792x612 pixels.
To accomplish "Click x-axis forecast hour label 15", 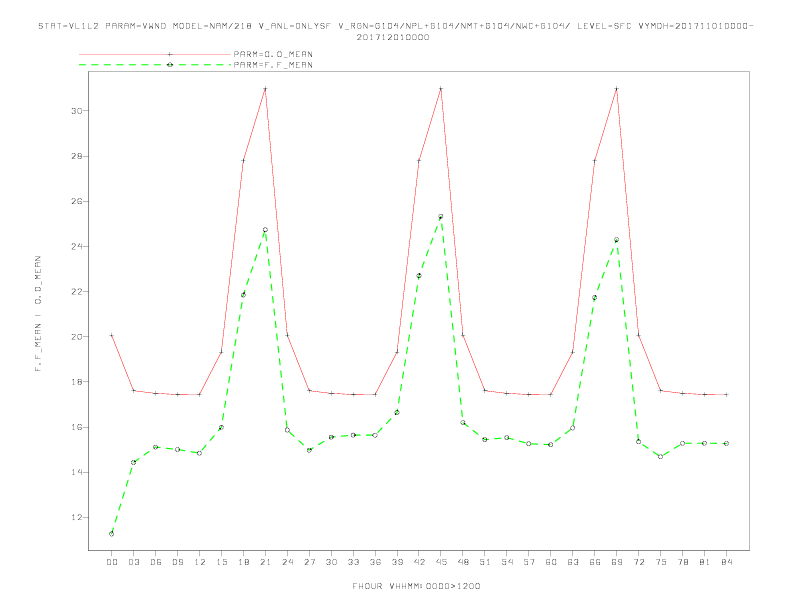I will pos(221,562).
